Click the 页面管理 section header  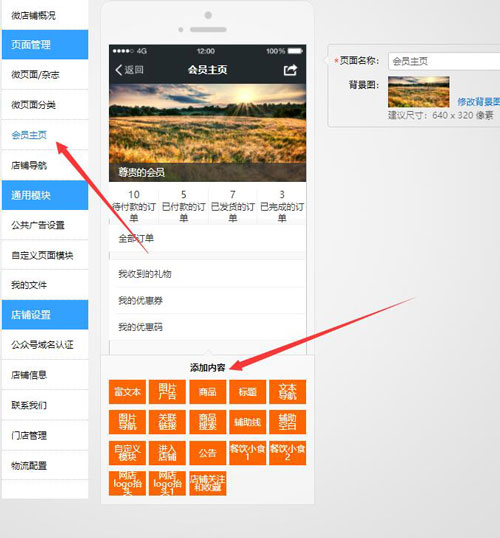[45, 45]
